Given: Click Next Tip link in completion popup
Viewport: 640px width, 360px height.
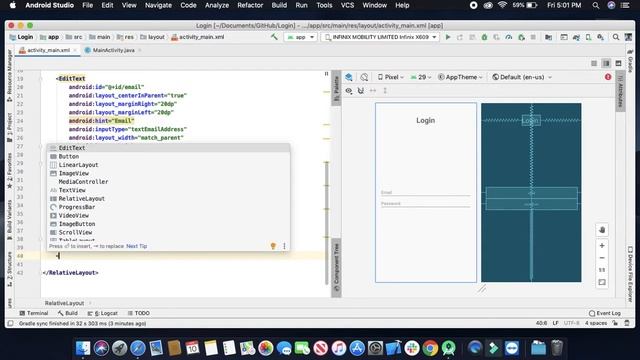Looking at the screenshot, I should coord(136,246).
